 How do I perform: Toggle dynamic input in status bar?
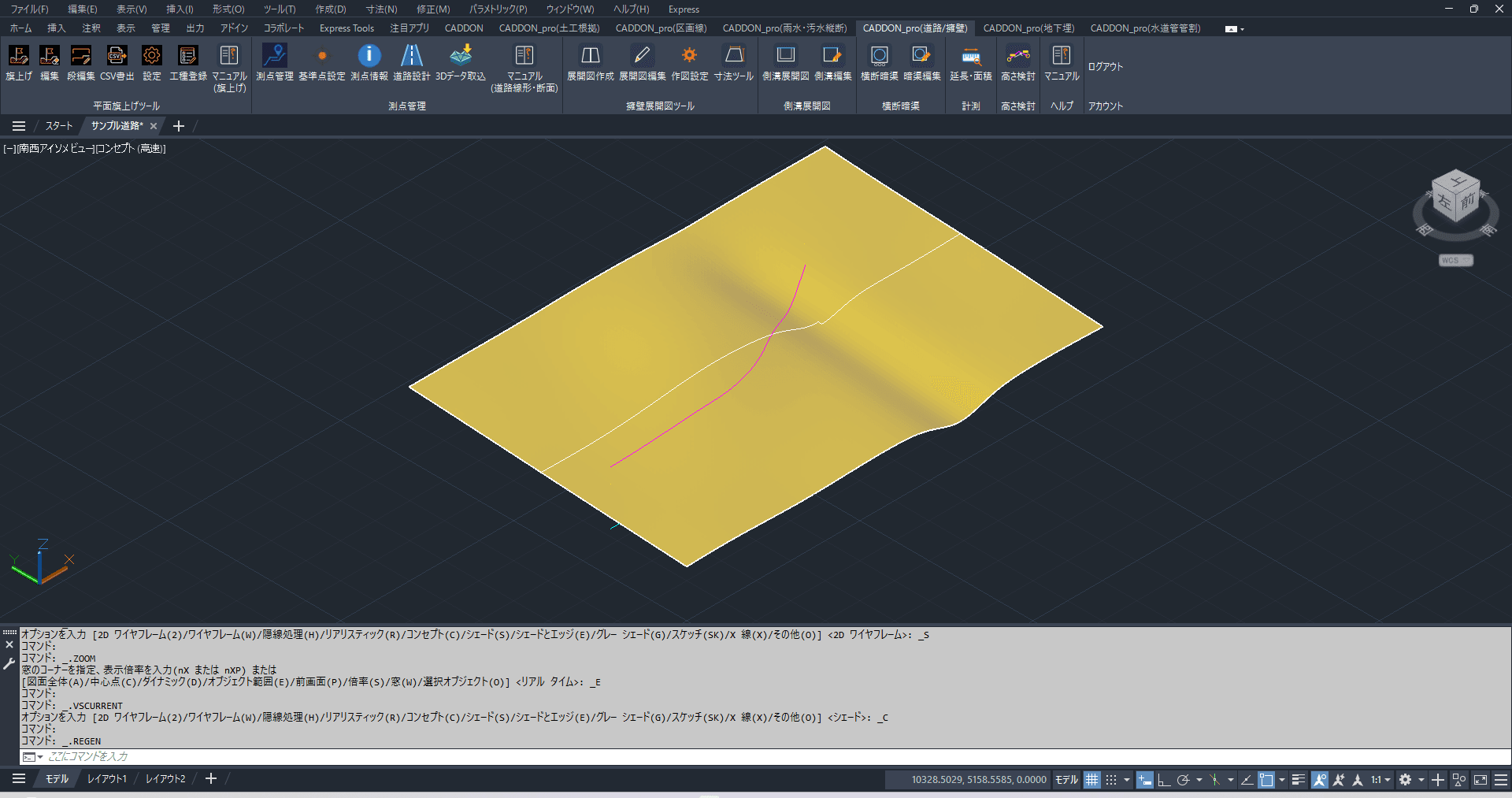pyautogui.click(x=1145, y=780)
